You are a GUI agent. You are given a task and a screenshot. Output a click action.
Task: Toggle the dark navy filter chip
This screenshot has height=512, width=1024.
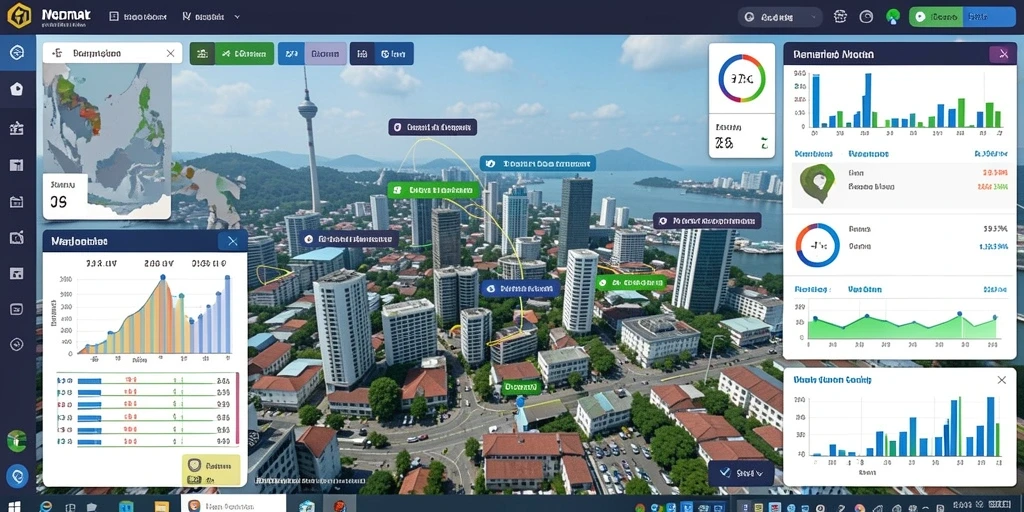pos(381,54)
